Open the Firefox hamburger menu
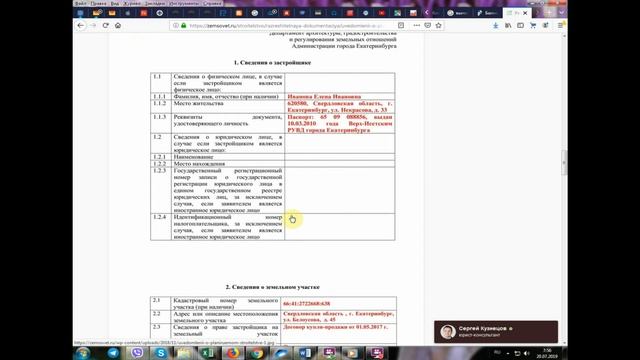This screenshot has height=360, width=640. point(561,25)
